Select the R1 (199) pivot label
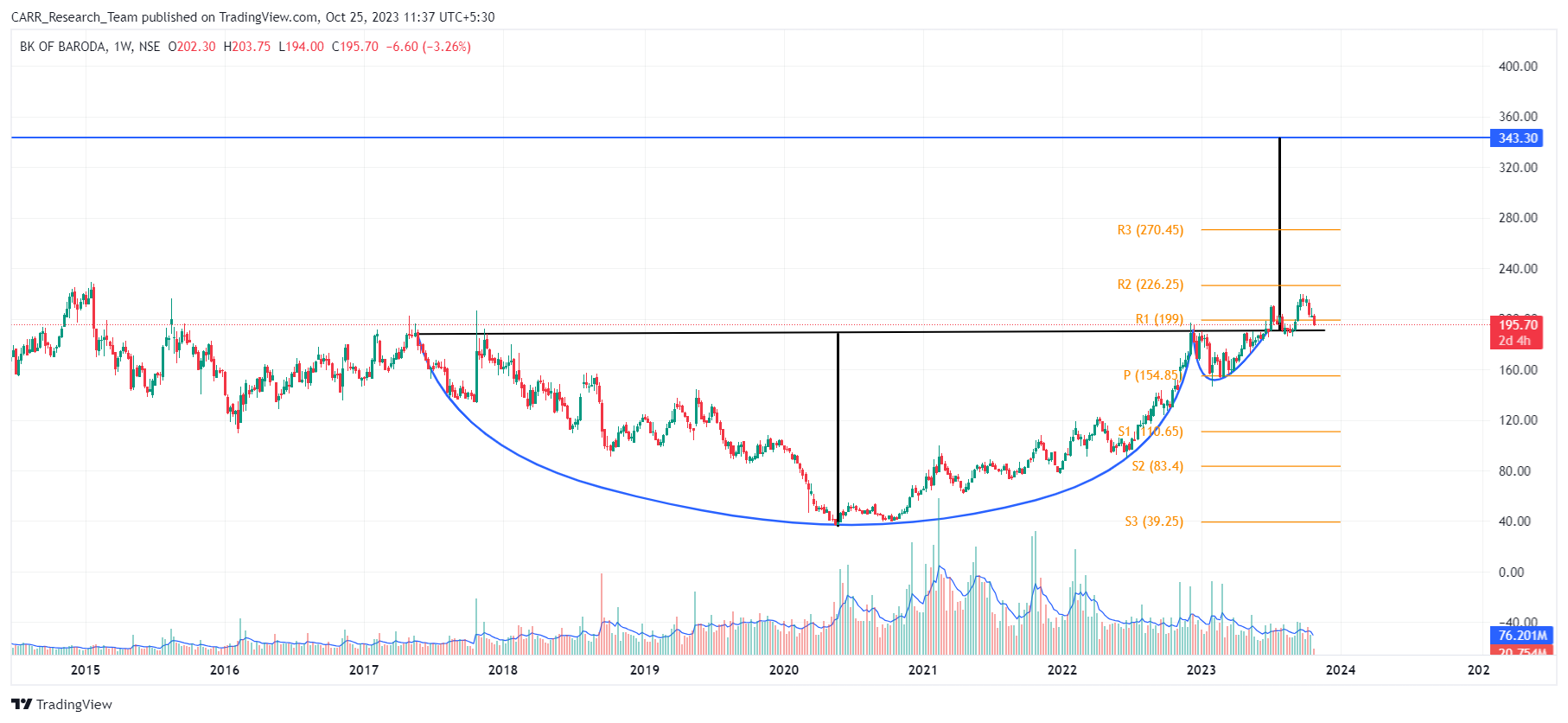1568x723 pixels. [1159, 319]
